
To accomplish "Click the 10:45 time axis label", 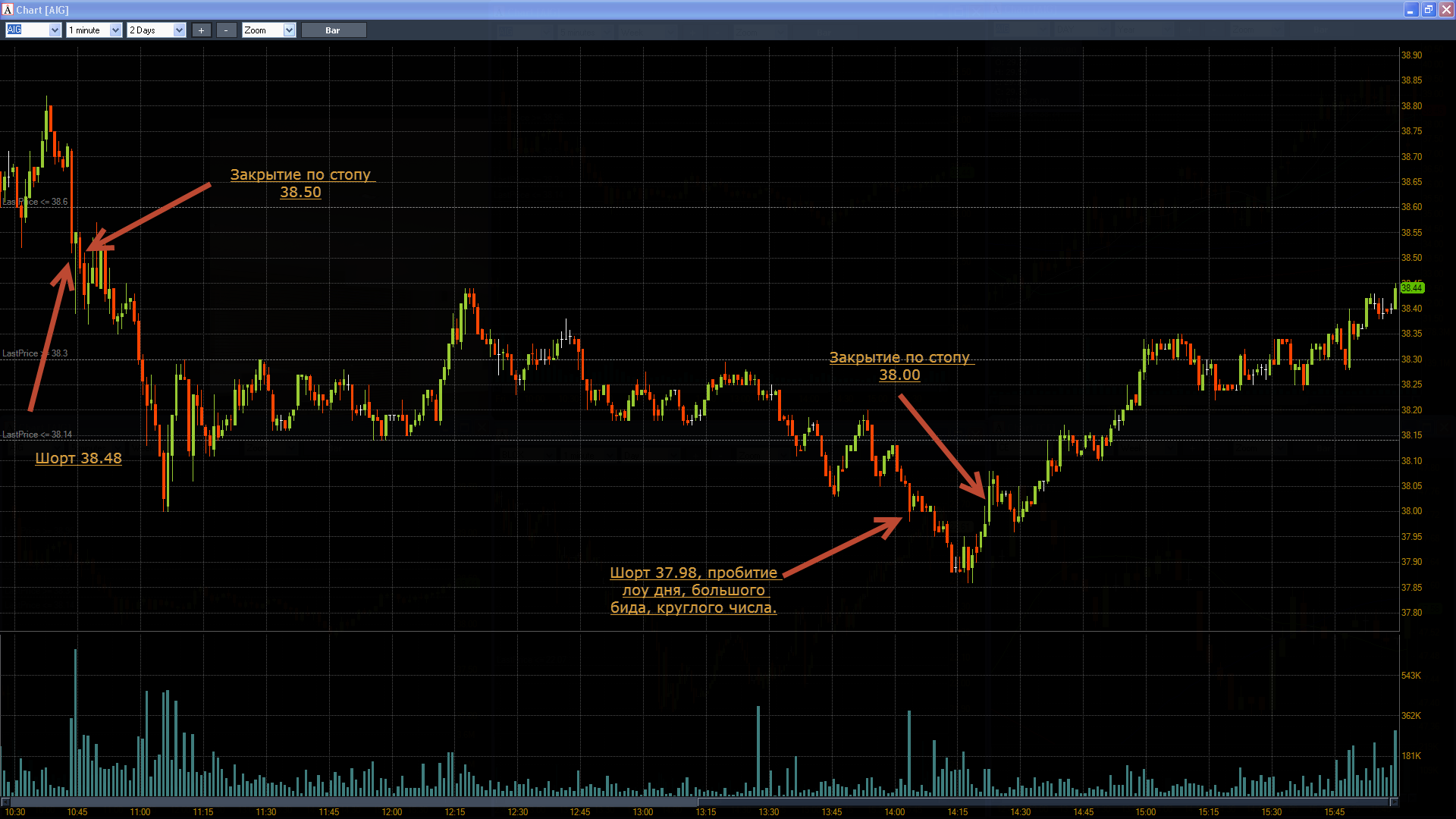I will [x=77, y=812].
